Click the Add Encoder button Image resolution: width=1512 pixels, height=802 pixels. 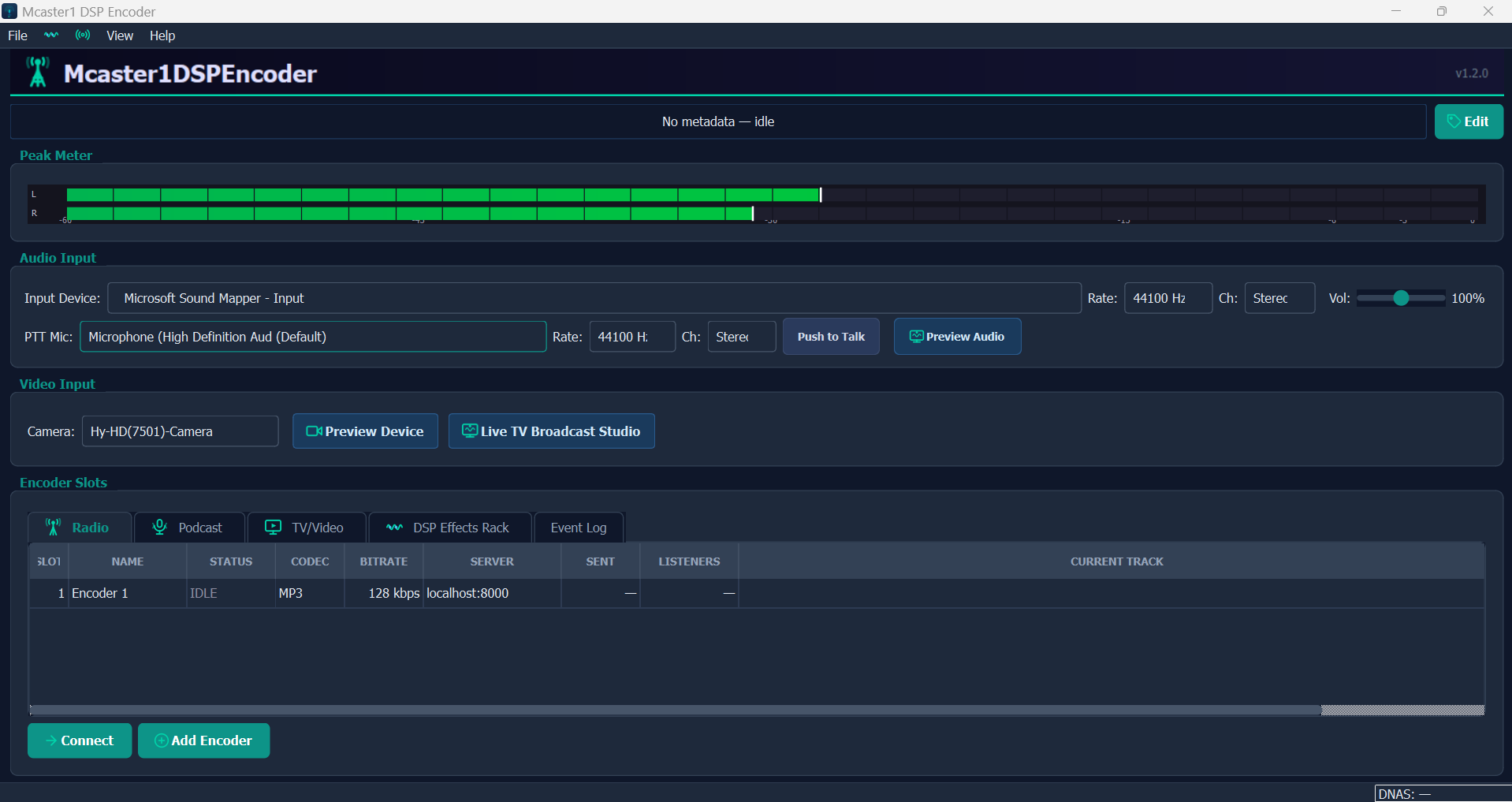tap(203, 740)
